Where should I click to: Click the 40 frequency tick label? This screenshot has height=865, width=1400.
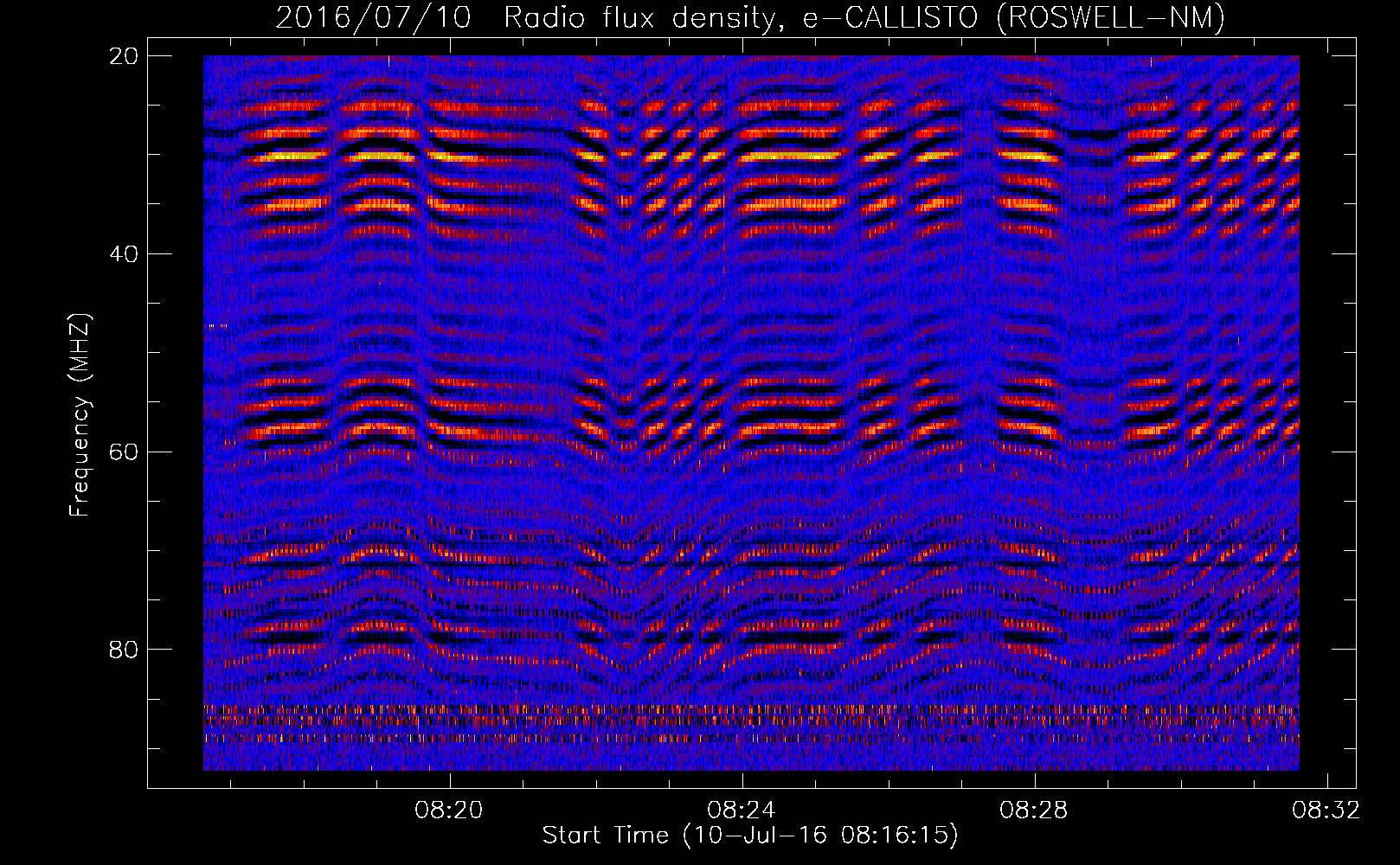[125, 254]
